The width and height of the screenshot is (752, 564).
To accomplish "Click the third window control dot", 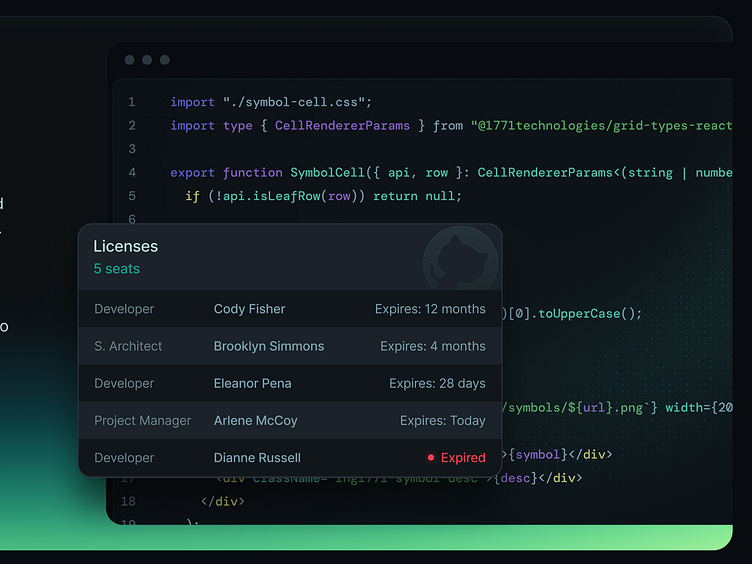I will [165, 60].
